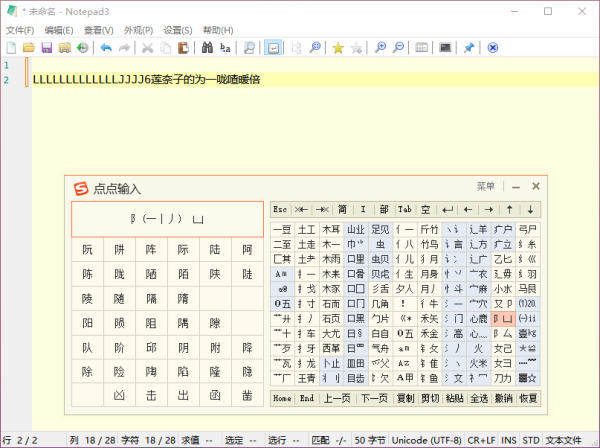600x448 pixels.
Task: Select the 刀力 radical group
Action: [503, 378]
